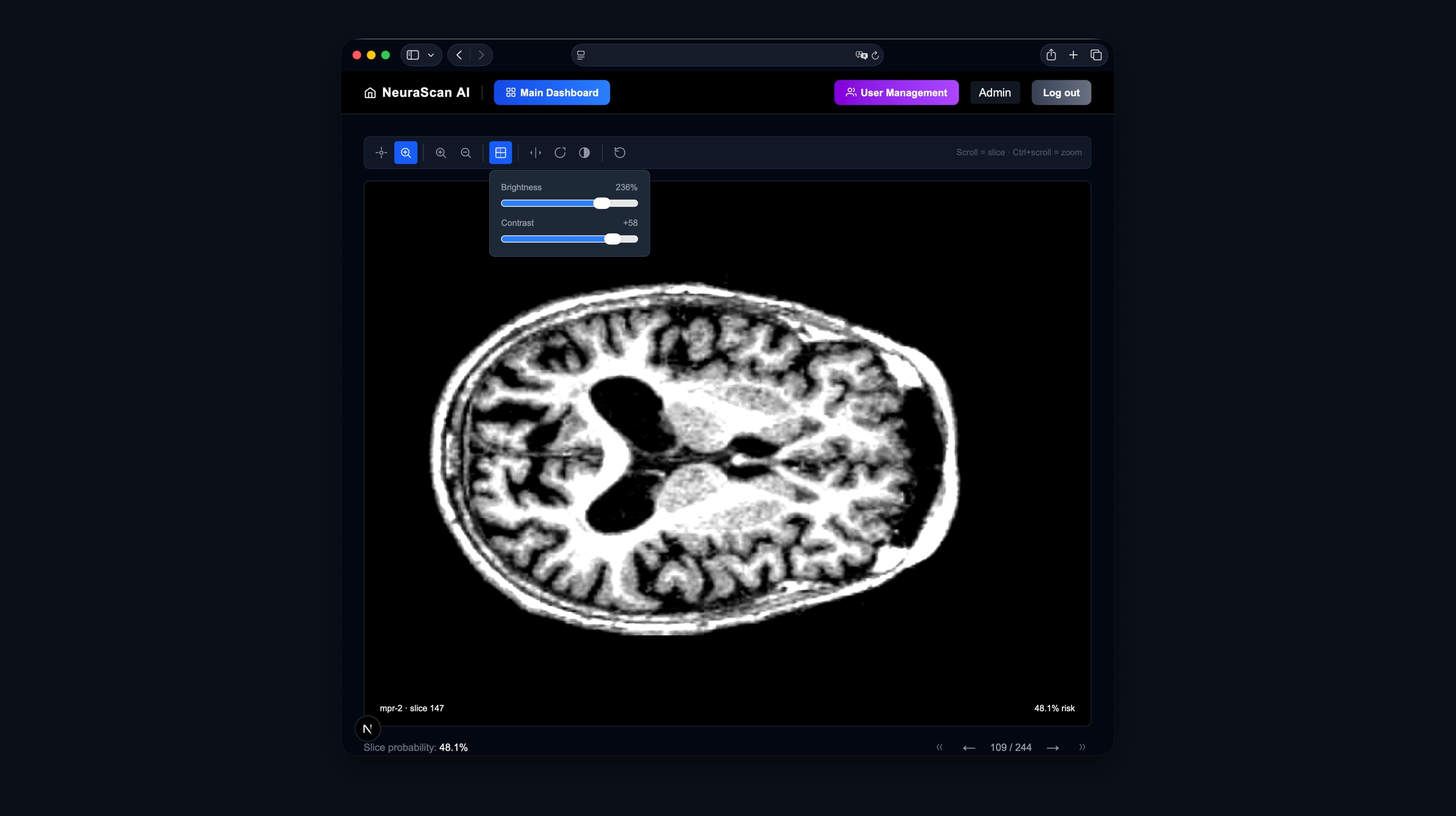The height and width of the screenshot is (816, 1456).
Task: Go to the next slice
Action: (1053, 748)
